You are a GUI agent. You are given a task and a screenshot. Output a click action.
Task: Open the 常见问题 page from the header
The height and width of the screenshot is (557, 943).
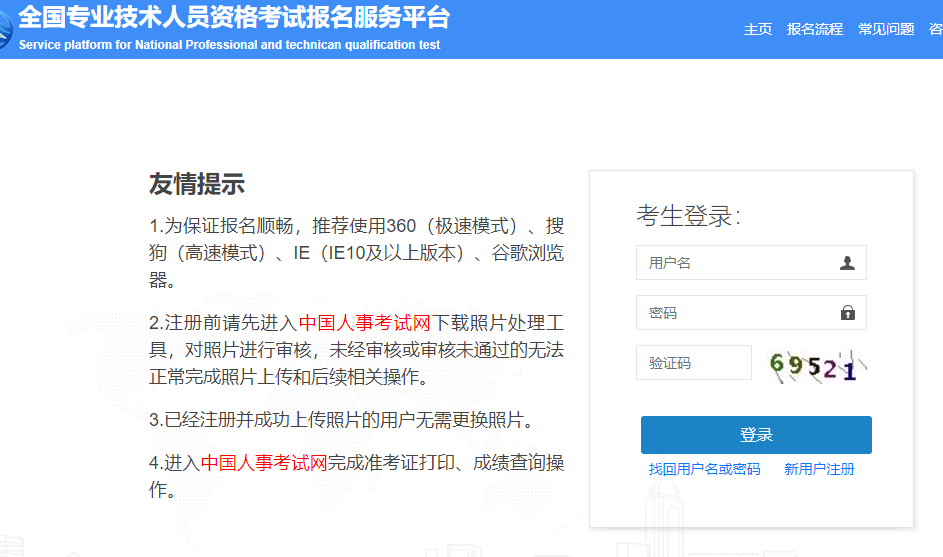tap(885, 29)
